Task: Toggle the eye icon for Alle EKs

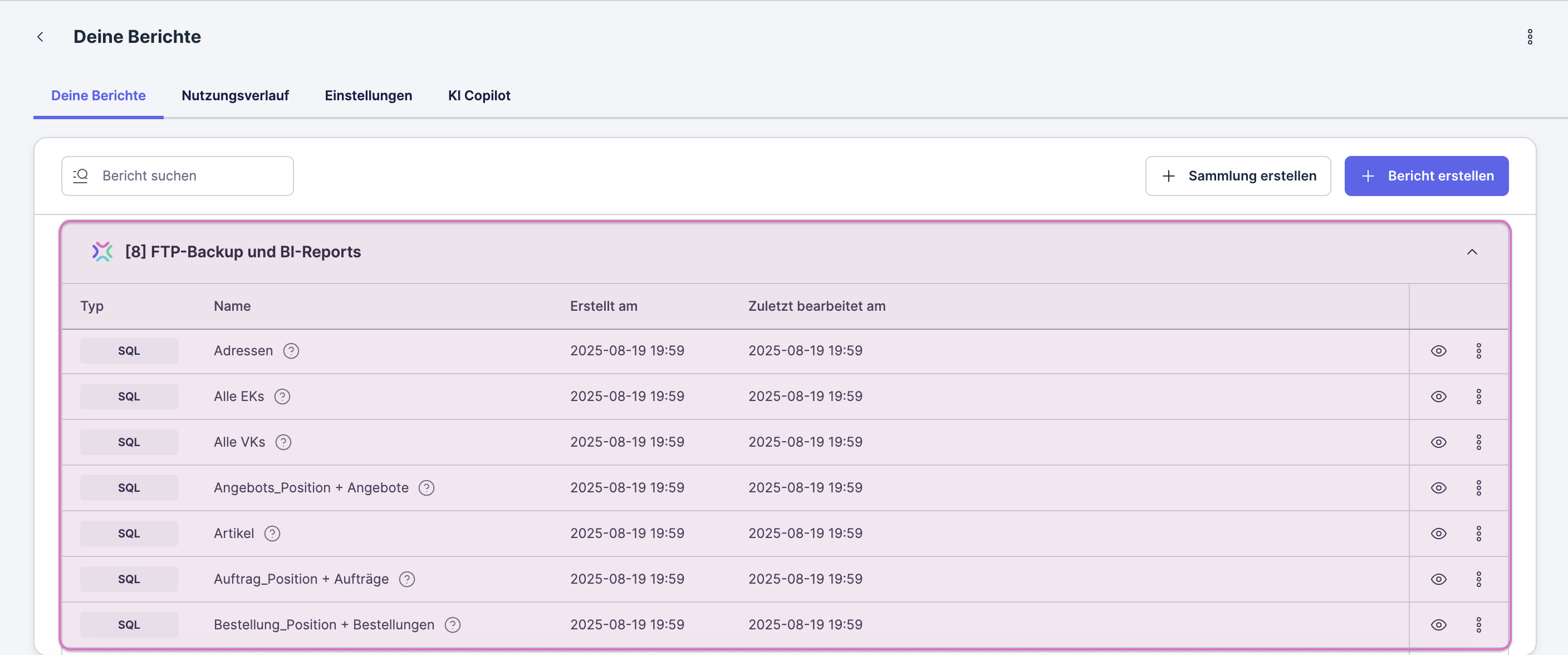Action: [1438, 397]
